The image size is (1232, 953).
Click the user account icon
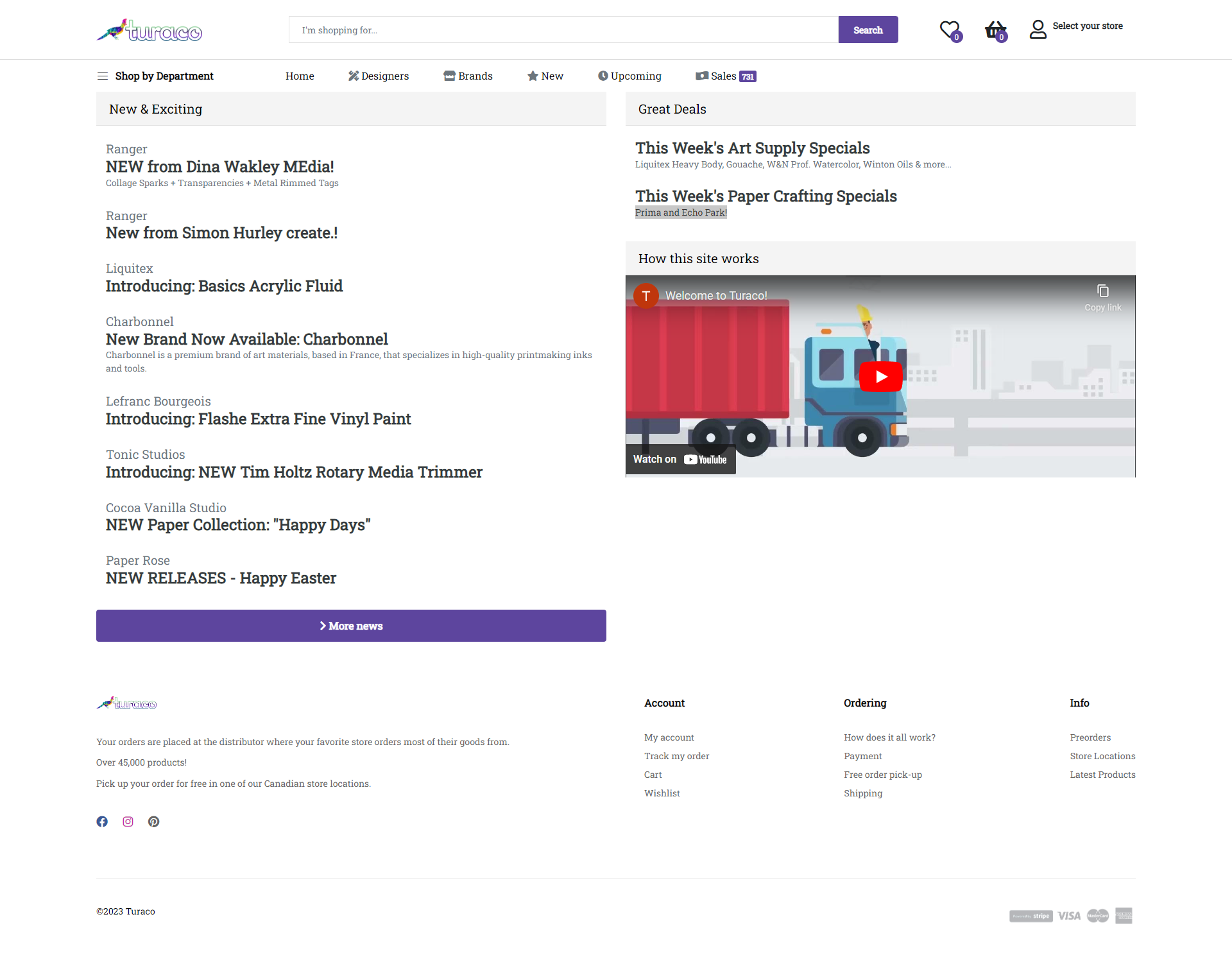(1038, 30)
